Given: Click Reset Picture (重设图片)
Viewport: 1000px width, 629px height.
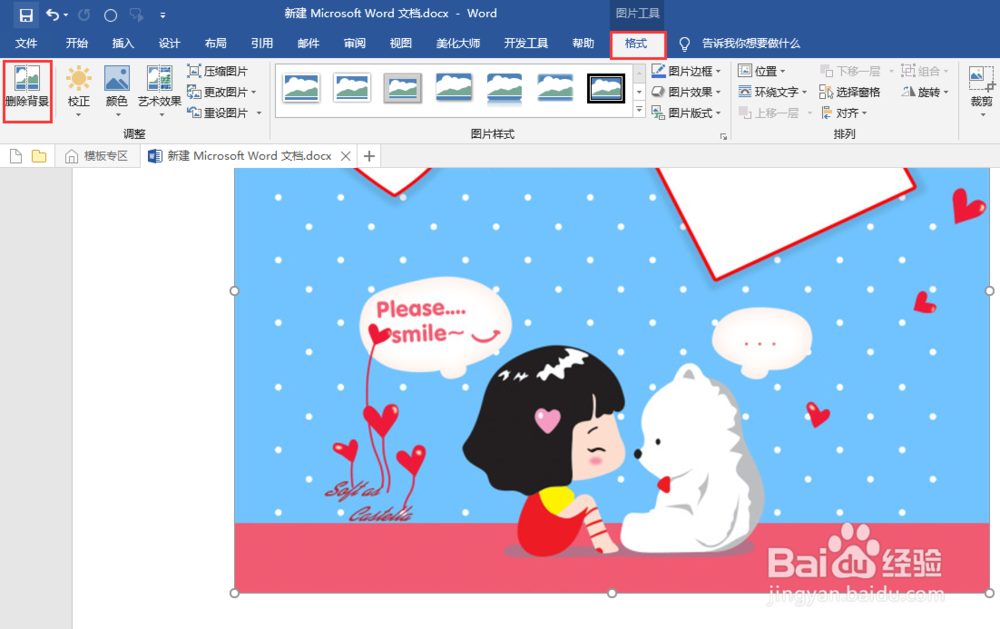Looking at the screenshot, I should click(x=217, y=113).
